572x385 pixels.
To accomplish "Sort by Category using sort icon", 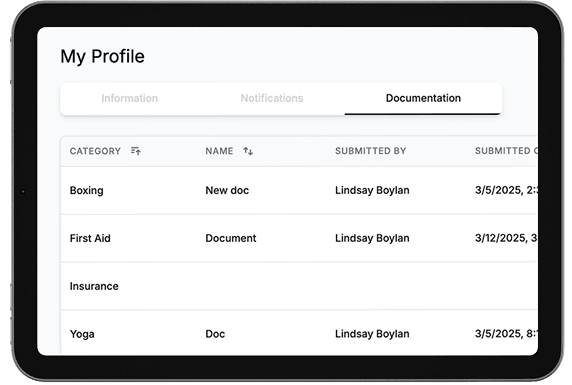I will click(x=136, y=151).
